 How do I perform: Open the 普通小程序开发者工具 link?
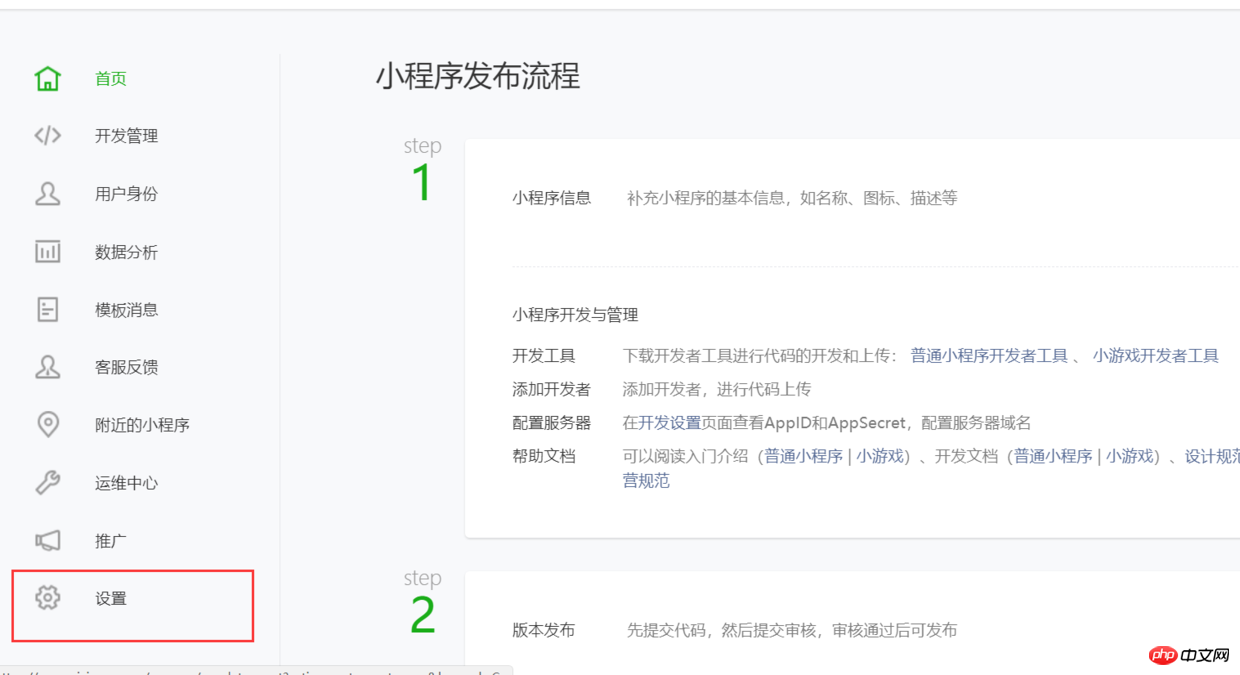(x=989, y=356)
